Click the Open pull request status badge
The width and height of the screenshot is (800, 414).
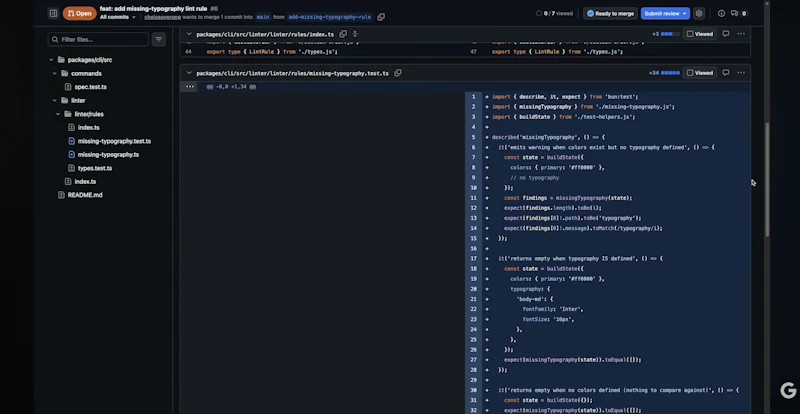tap(80, 13)
